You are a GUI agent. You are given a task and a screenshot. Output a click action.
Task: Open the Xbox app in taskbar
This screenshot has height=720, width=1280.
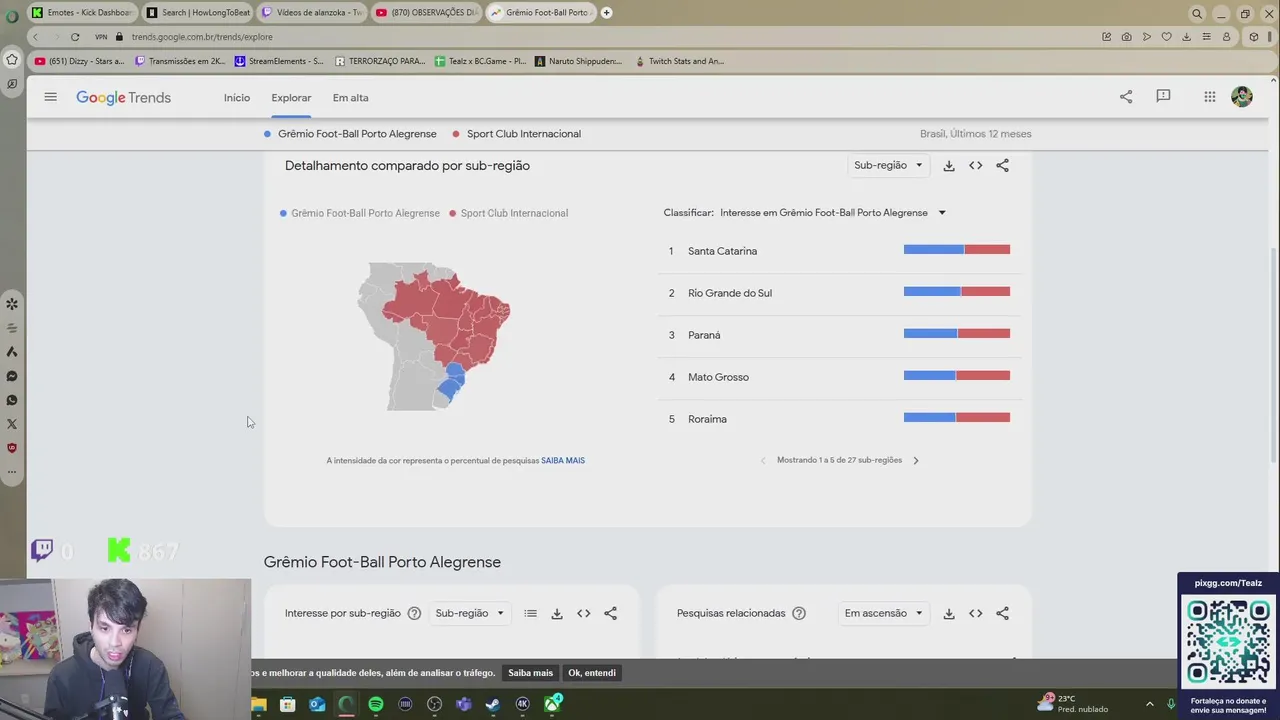point(552,704)
